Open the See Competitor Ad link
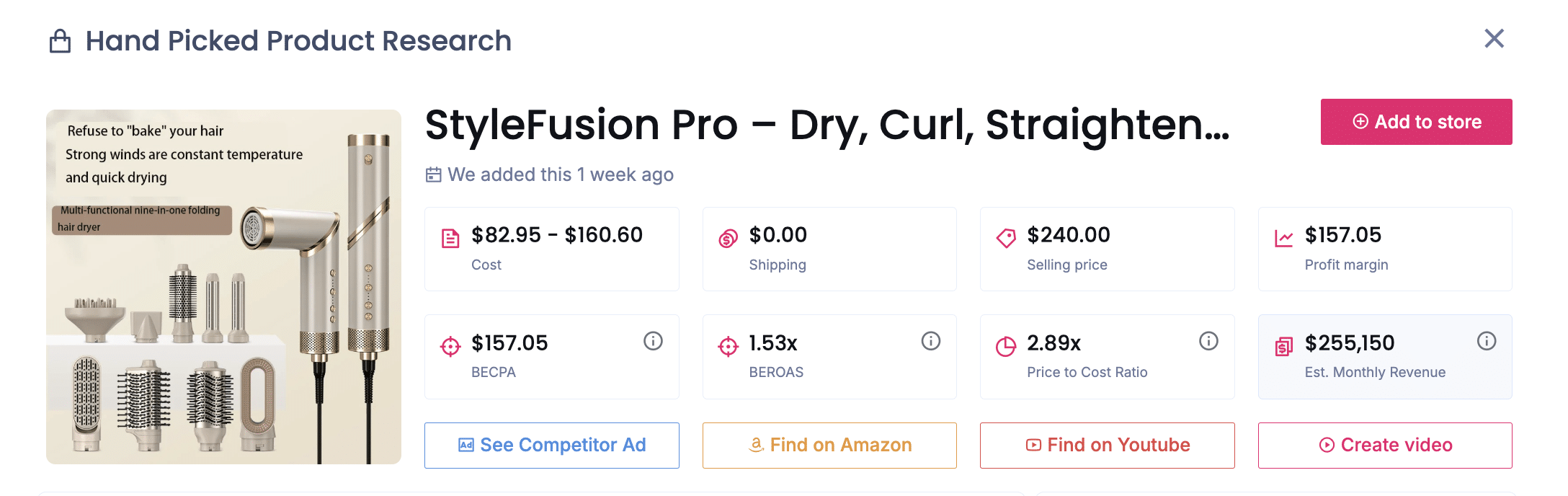 (x=551, y=445)
